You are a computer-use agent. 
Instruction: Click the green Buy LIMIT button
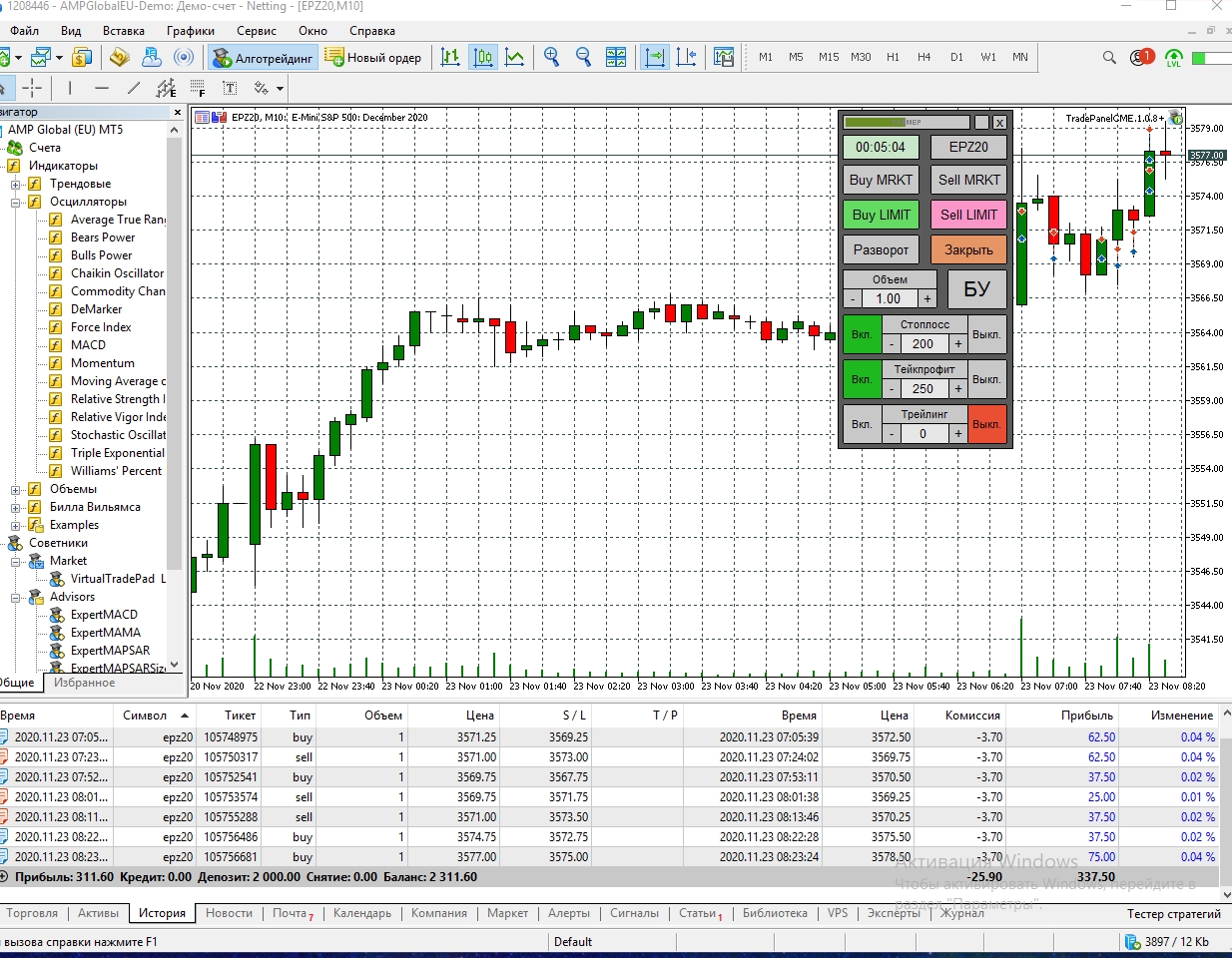click(881, 215)
